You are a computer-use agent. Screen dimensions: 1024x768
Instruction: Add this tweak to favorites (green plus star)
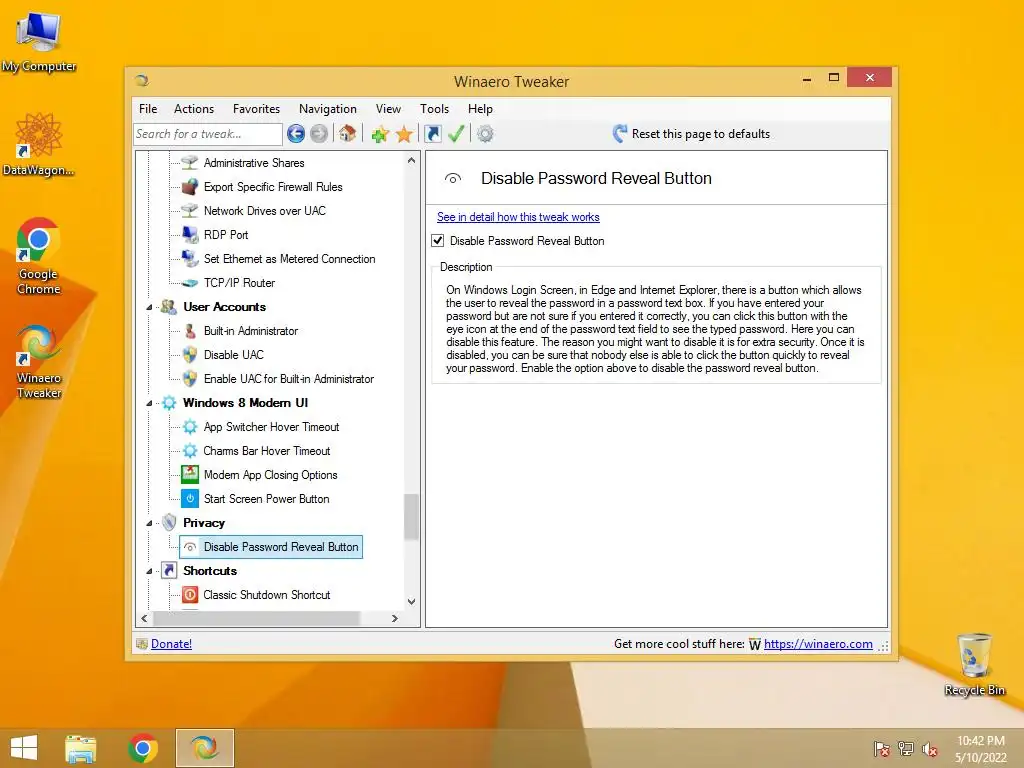point(380,134)
